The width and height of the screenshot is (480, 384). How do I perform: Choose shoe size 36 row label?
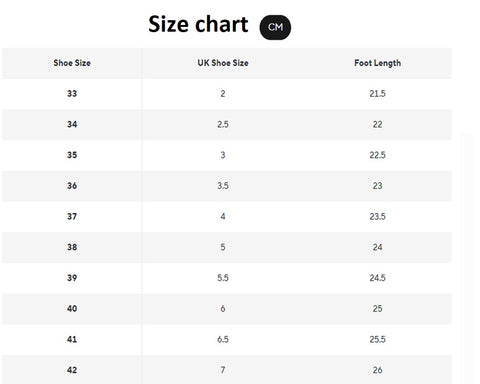coord(72,186)
